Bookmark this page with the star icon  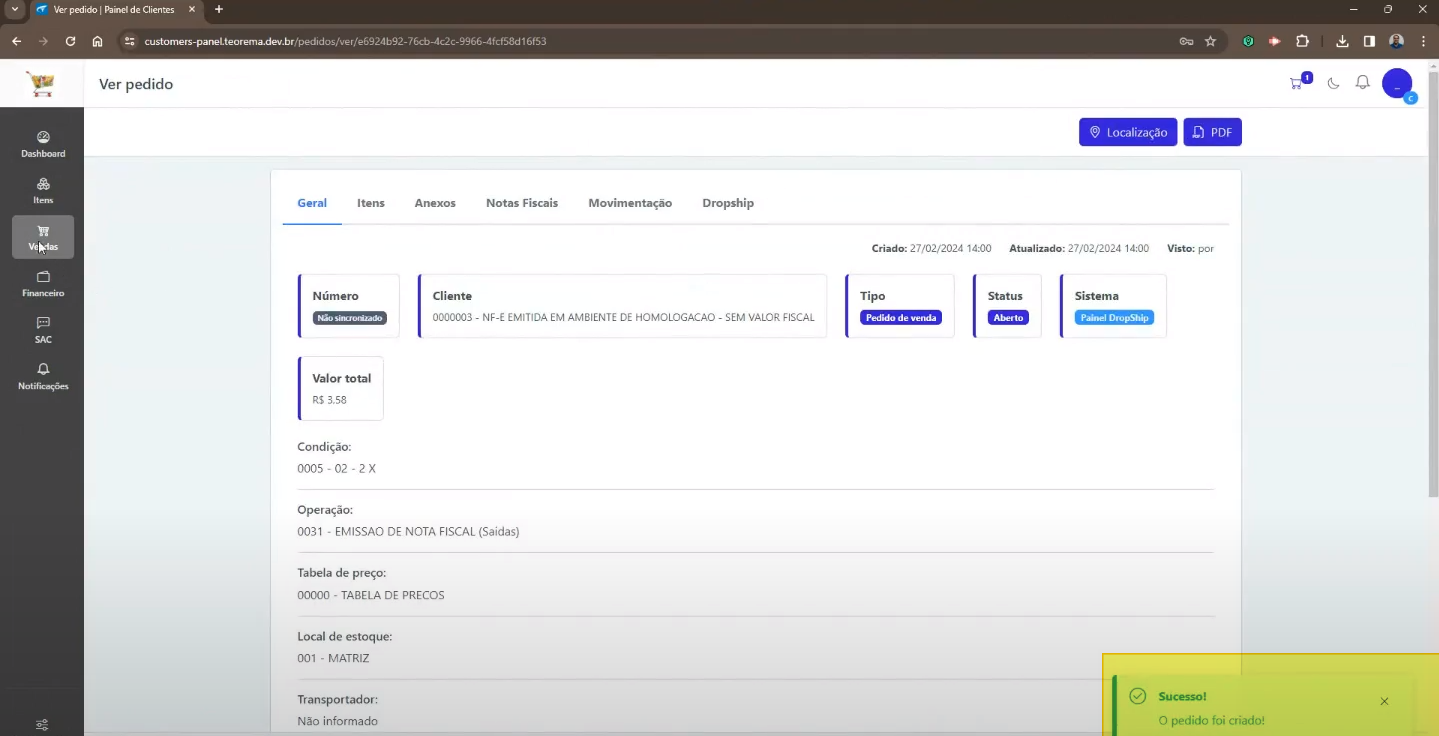pyautogui.click(x=1210, y=41)
